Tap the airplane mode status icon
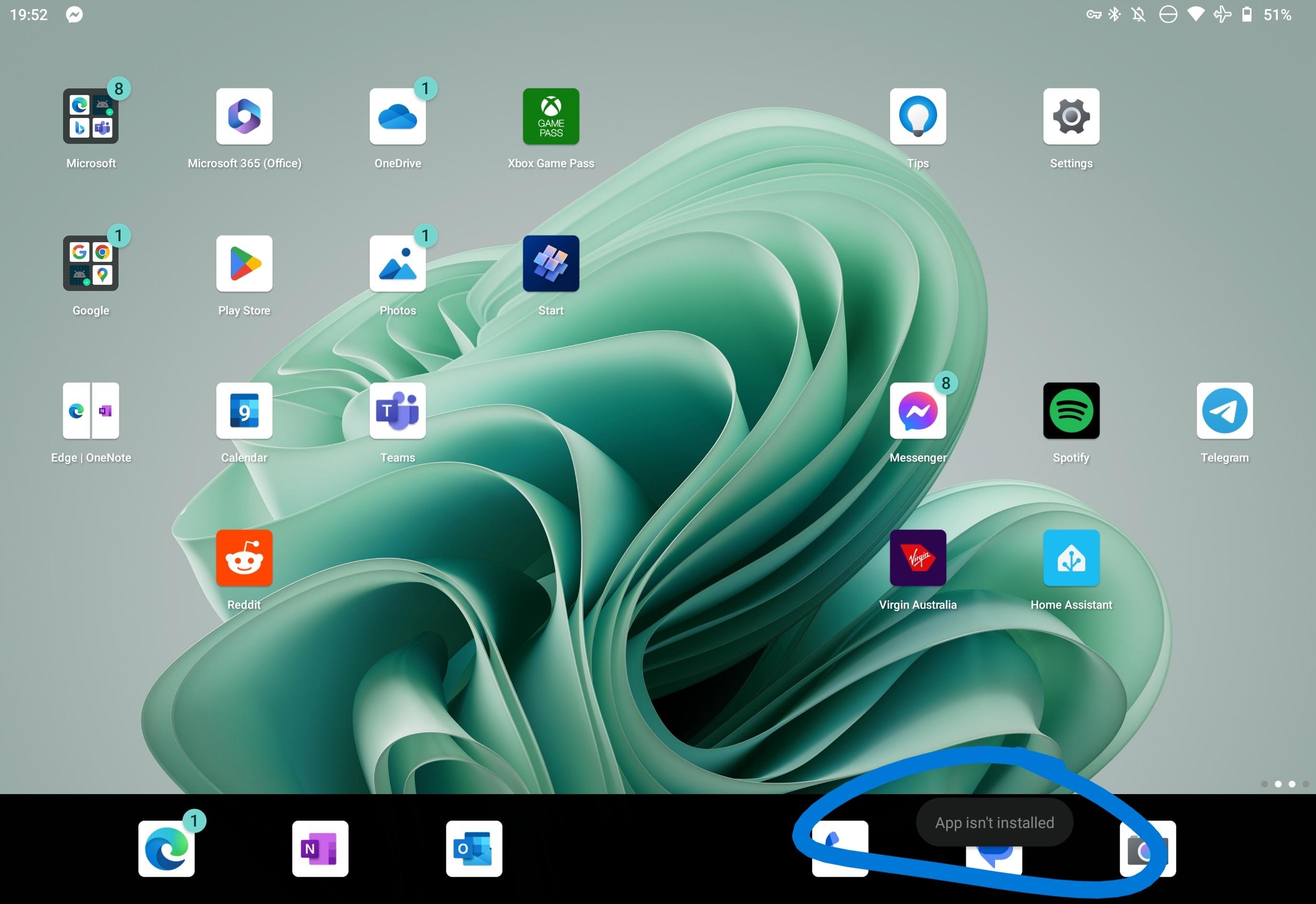This screenshot has width=1316, height=904. tap(1222, 15)
